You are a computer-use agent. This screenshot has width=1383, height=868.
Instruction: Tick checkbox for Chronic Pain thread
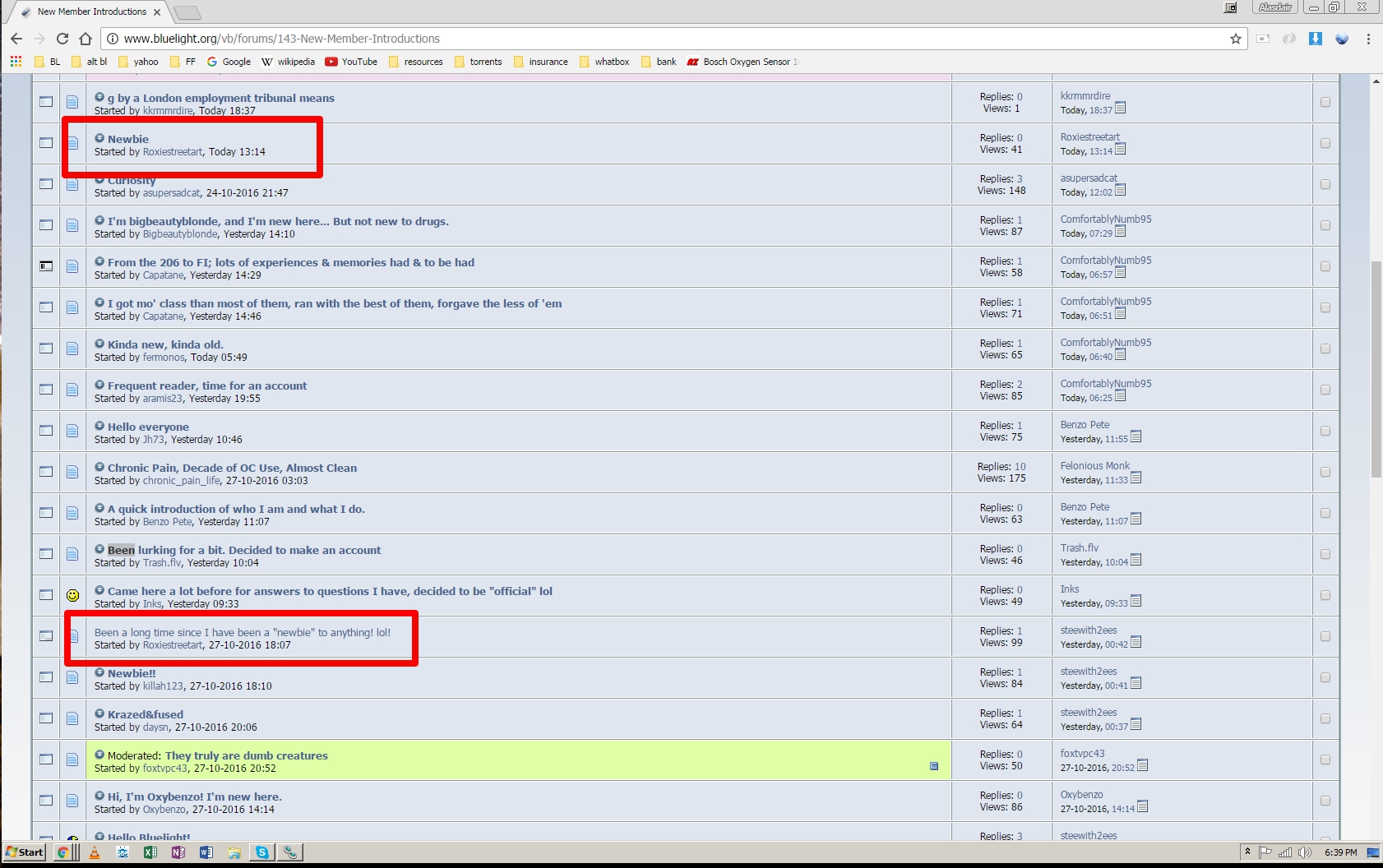click(x=1325, y=472)
